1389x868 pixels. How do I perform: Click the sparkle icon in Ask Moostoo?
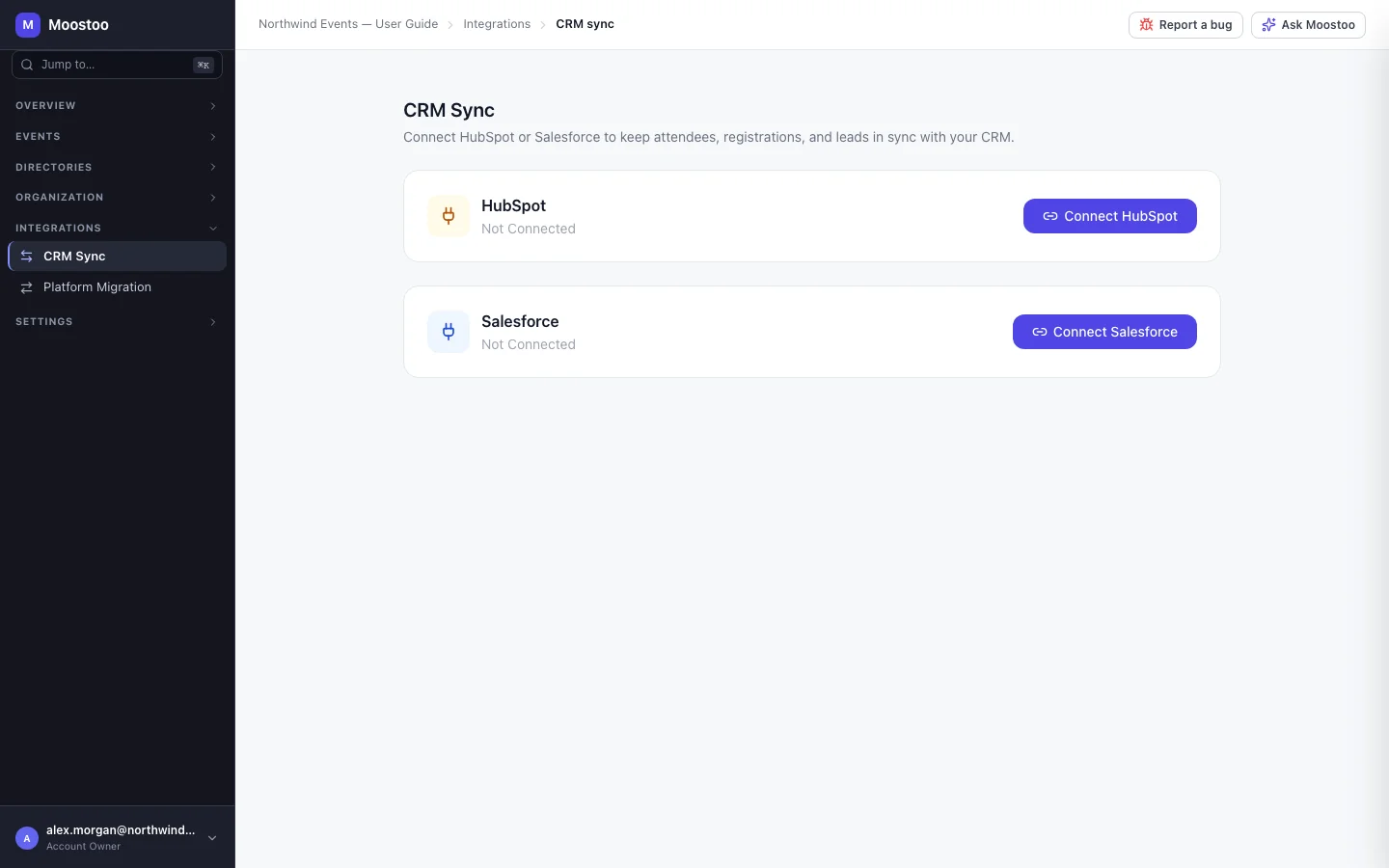pyautogui.click(x=1268, y=25)
